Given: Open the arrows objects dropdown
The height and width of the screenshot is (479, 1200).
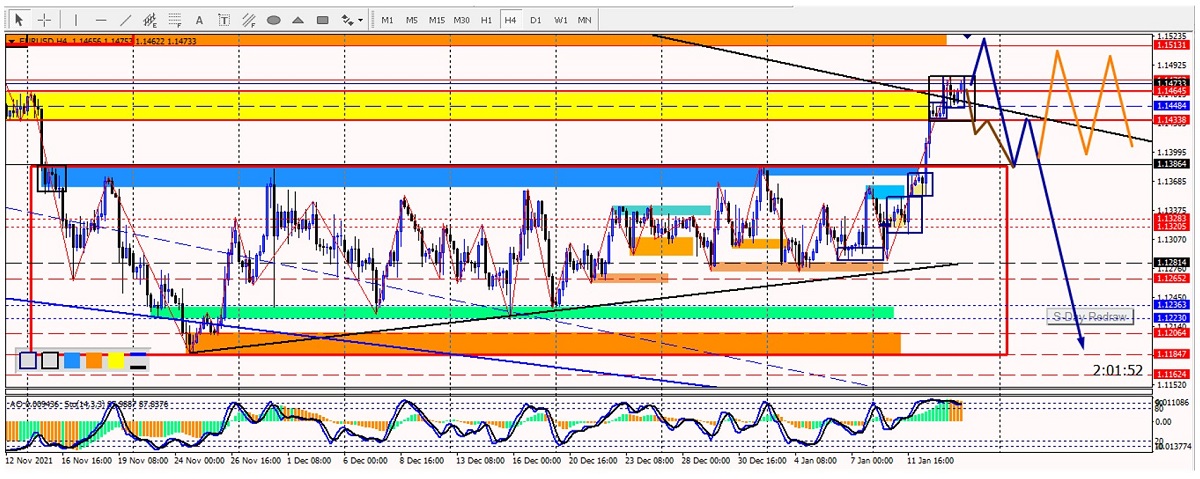Looking at the screenshot, I should tap(352, 20).
